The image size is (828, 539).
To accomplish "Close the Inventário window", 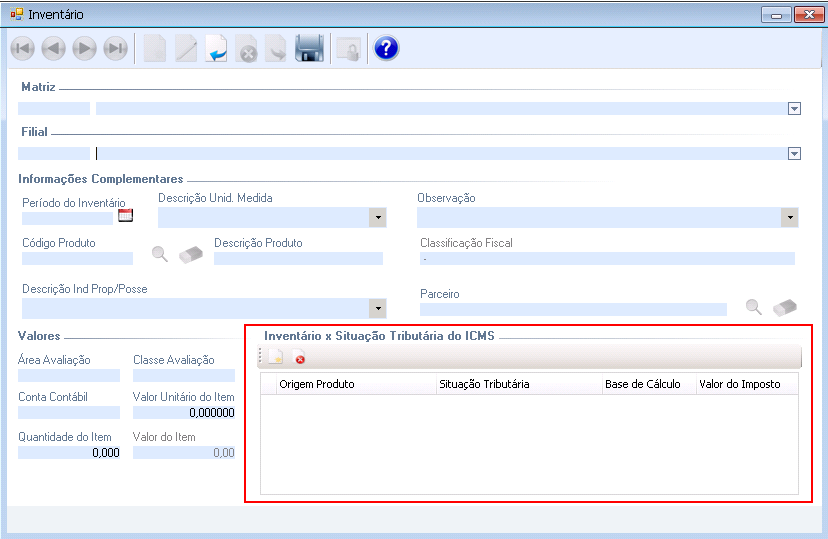I will pyautogui.click(x=808, y=15).
